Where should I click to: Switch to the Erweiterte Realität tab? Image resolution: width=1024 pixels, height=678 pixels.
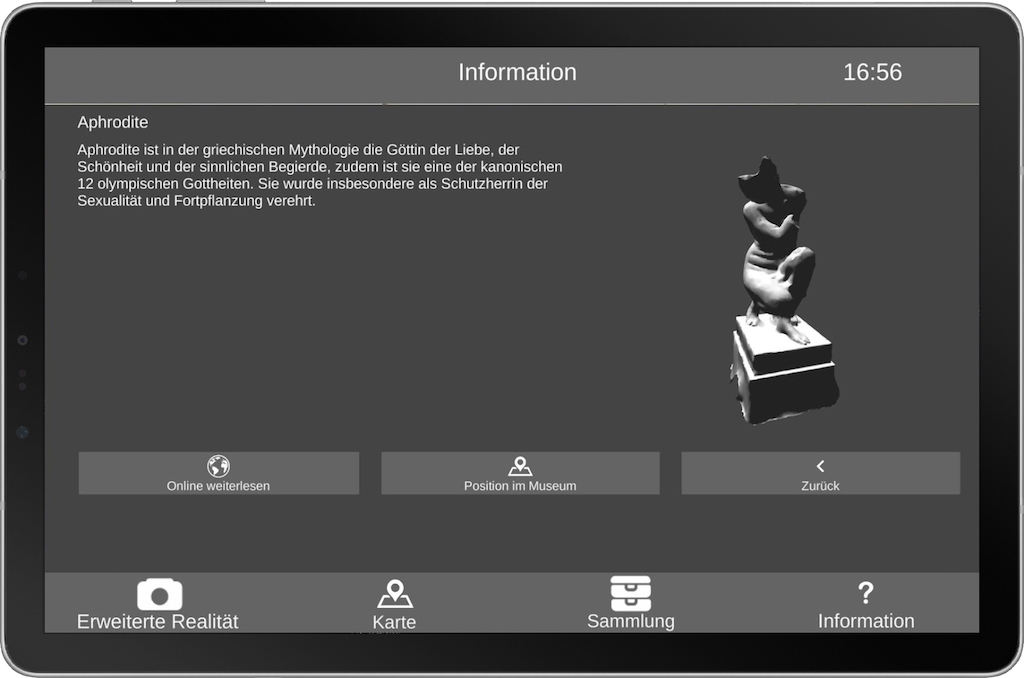coord(157,605)
